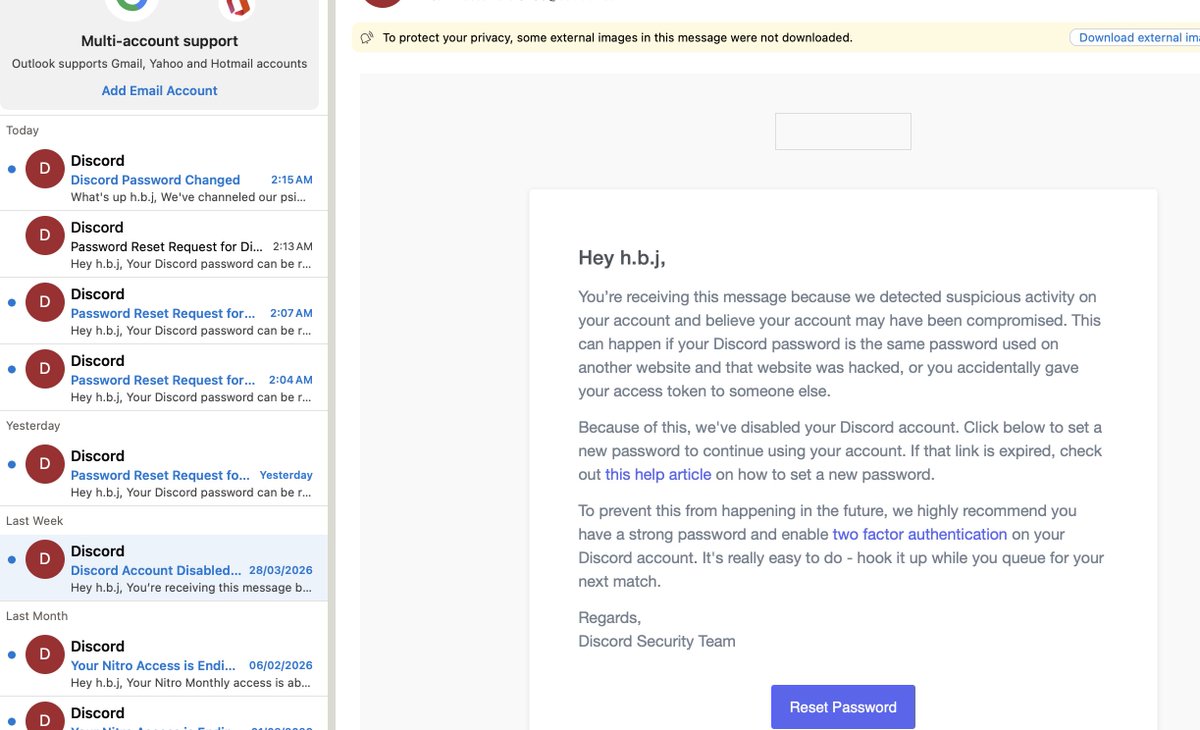Click the 'Discord Security Team' signature
Image resolution: width=1200 pixels, height=730 pixels.
coord(657,641)
